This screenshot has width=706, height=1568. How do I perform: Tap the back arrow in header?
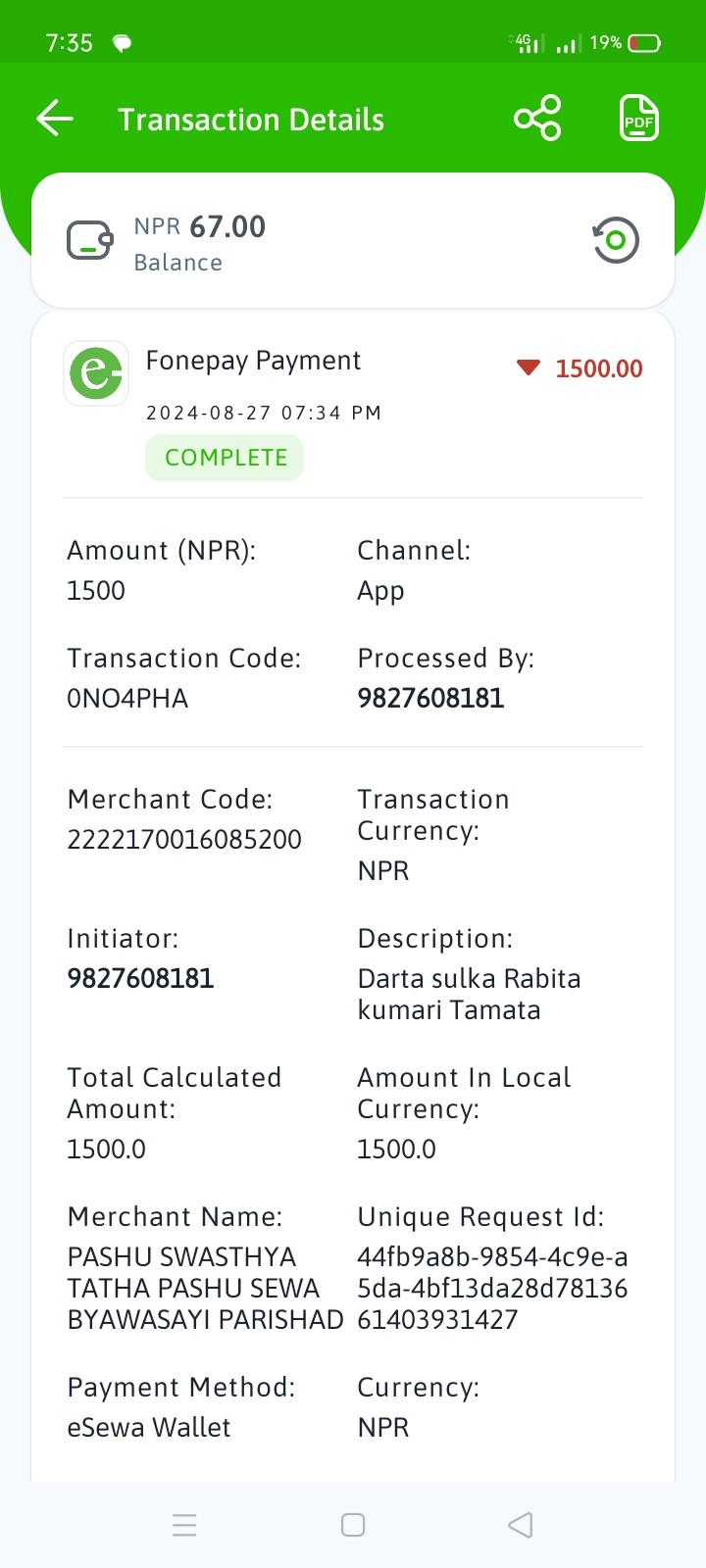[x=55, y=119]
